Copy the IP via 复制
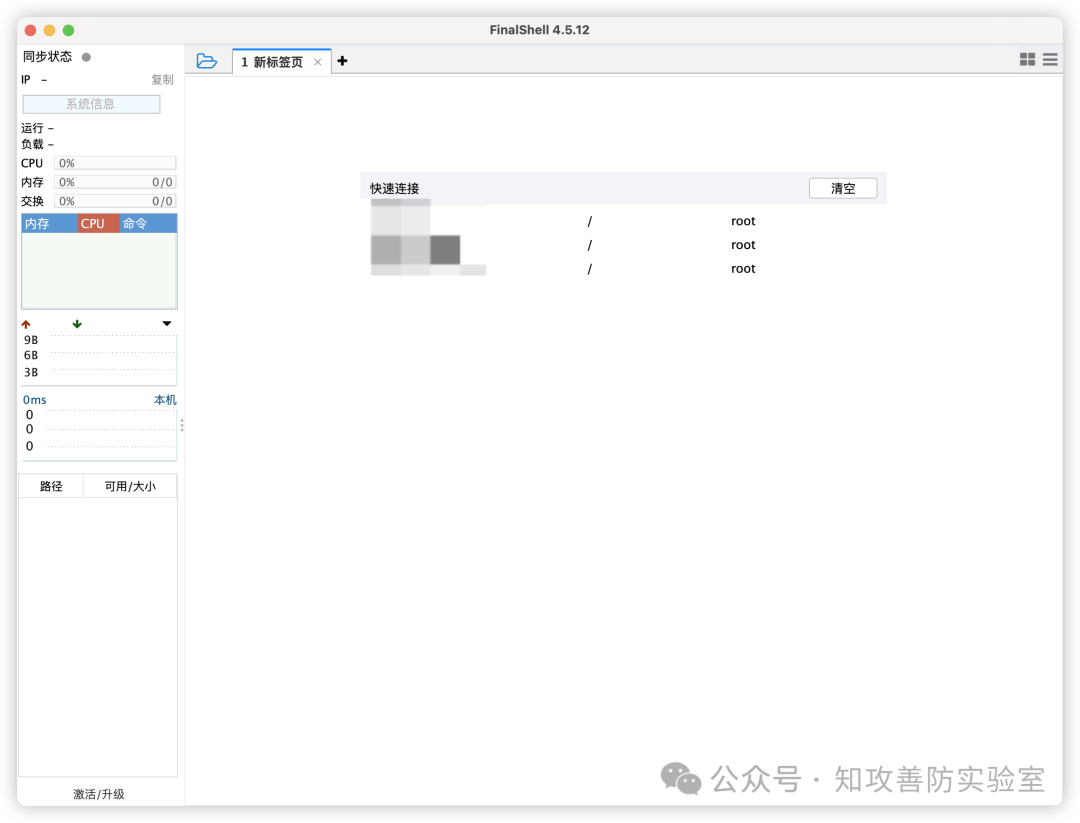The height and width of the screenshot is (823, 1080). 163,80
